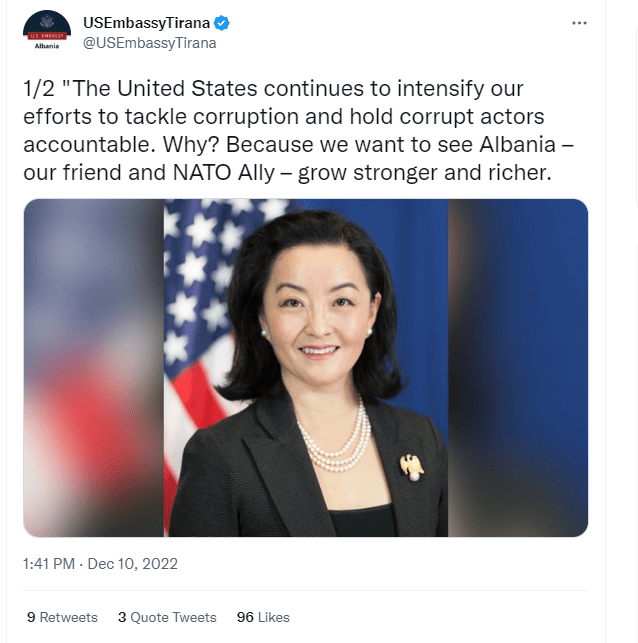Click the blurred blue right side of photo
The image size is (638, 643).
click(x=518, y=368)
